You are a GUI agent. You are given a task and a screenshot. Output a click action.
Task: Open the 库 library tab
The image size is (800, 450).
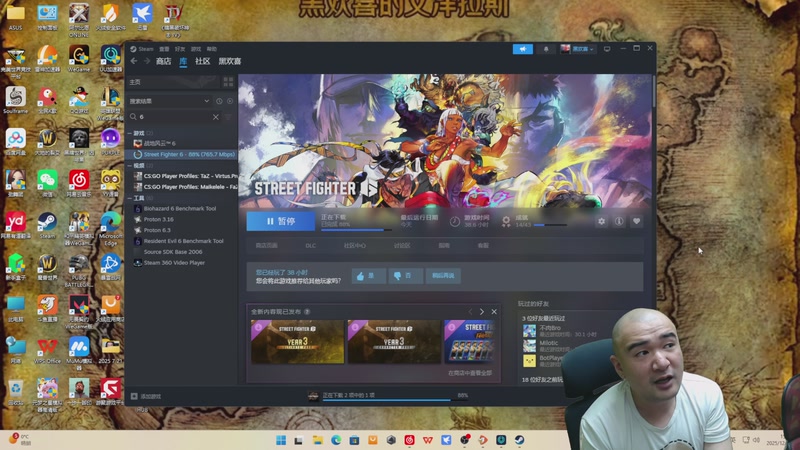point(183,61)
